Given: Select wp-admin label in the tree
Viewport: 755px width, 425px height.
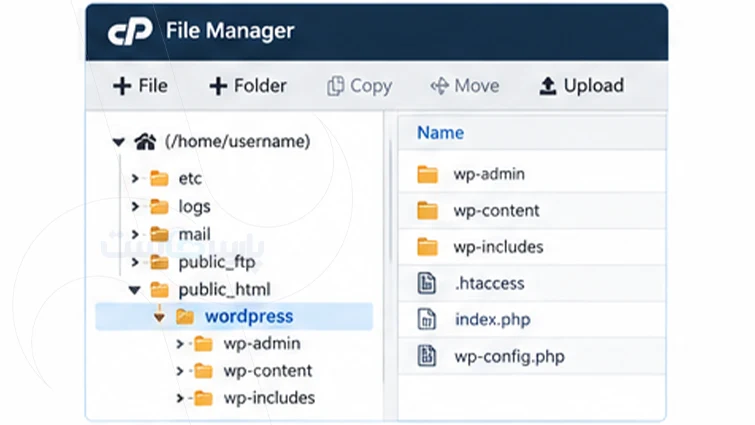Looking at the screenshot, I should [x=262, y=344].
